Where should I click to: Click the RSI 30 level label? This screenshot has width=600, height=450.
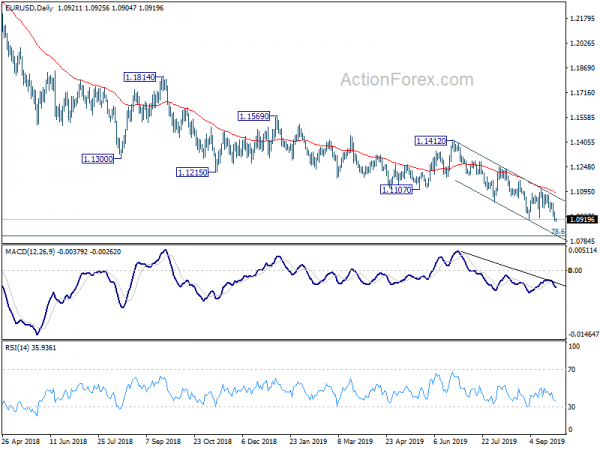572,407
